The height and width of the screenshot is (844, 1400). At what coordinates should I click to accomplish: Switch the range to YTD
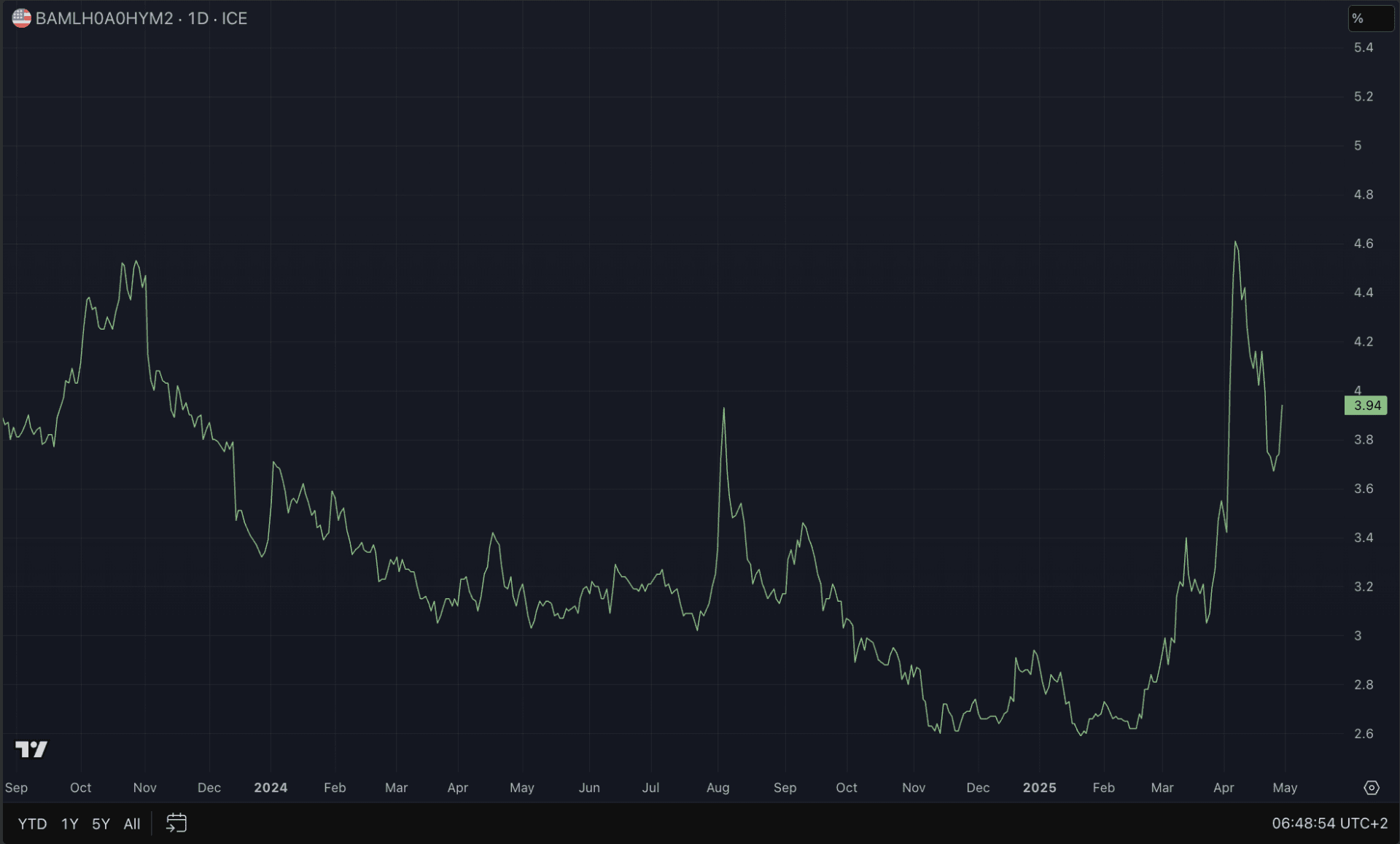pyautogui.click(x=32, y=824)
